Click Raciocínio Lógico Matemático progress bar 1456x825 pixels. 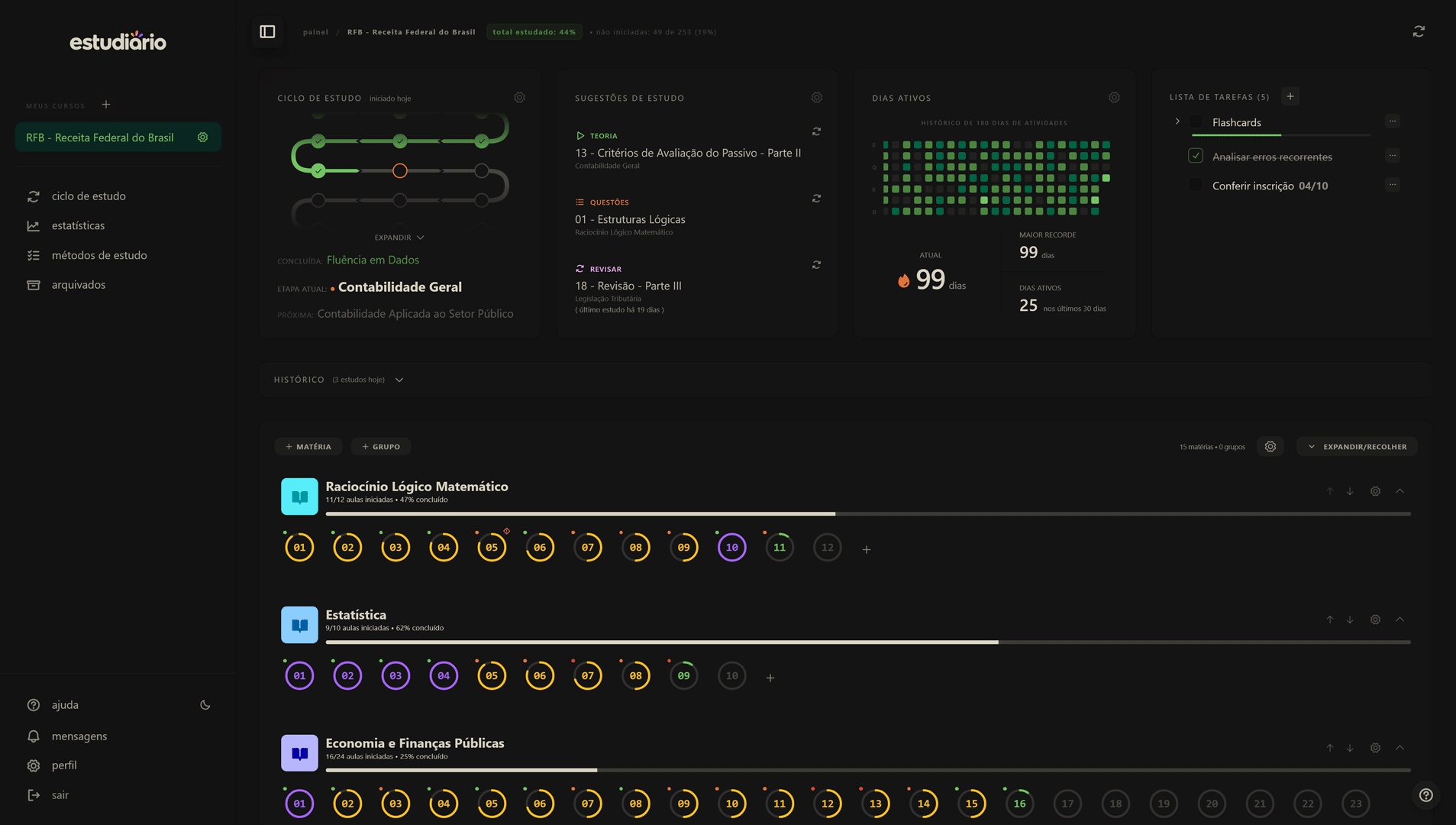pos(868,514)
